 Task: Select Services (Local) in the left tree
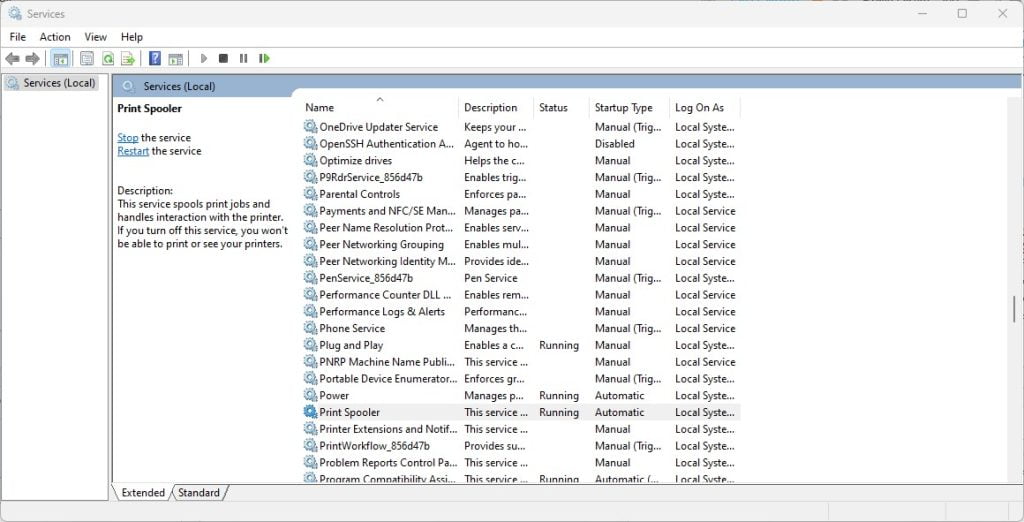[59, 83]
